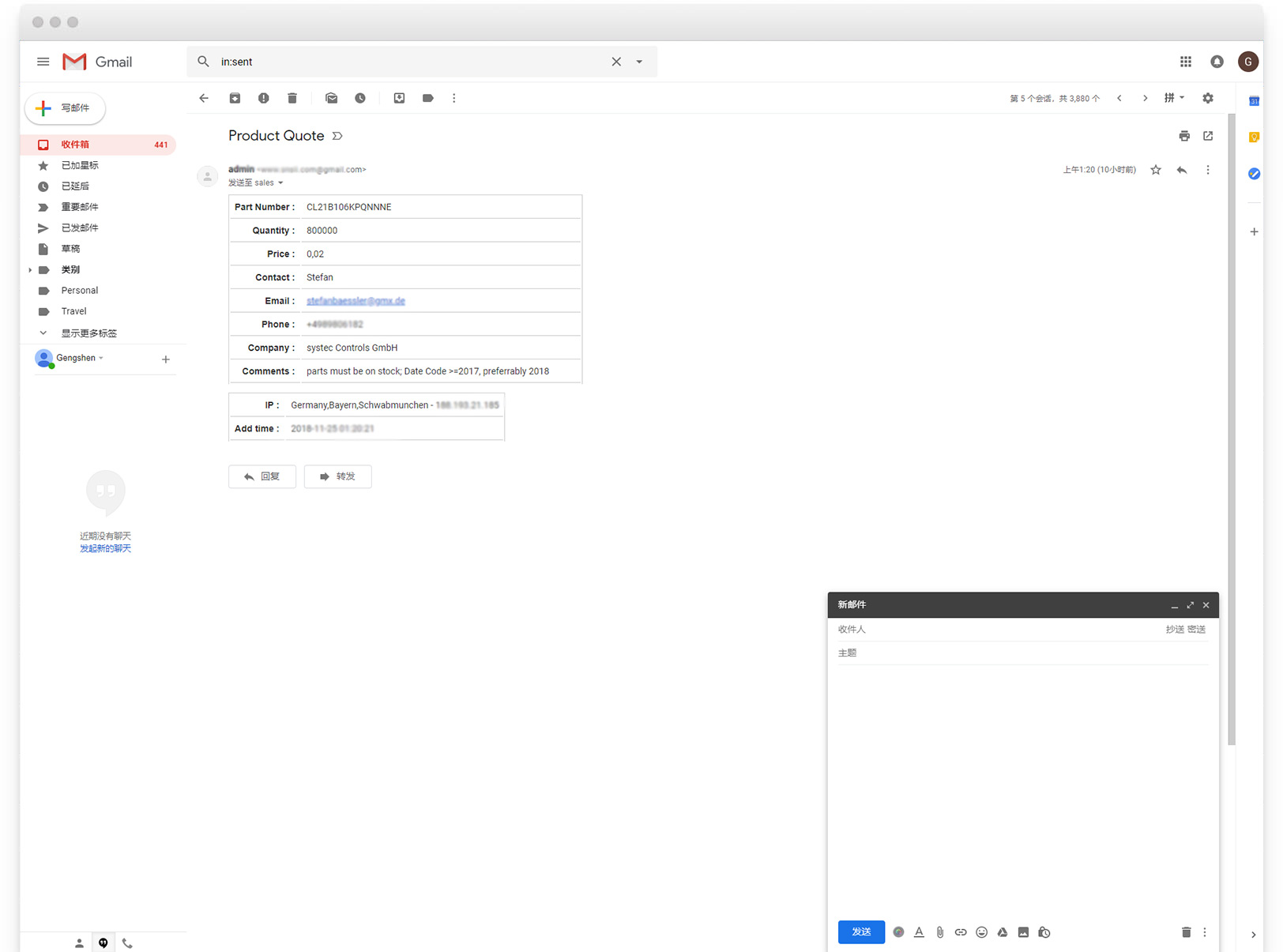This screenshot has width=1283, height=952.
Task: Archive this Product Quote conversation
Action: tap(235, 98)
